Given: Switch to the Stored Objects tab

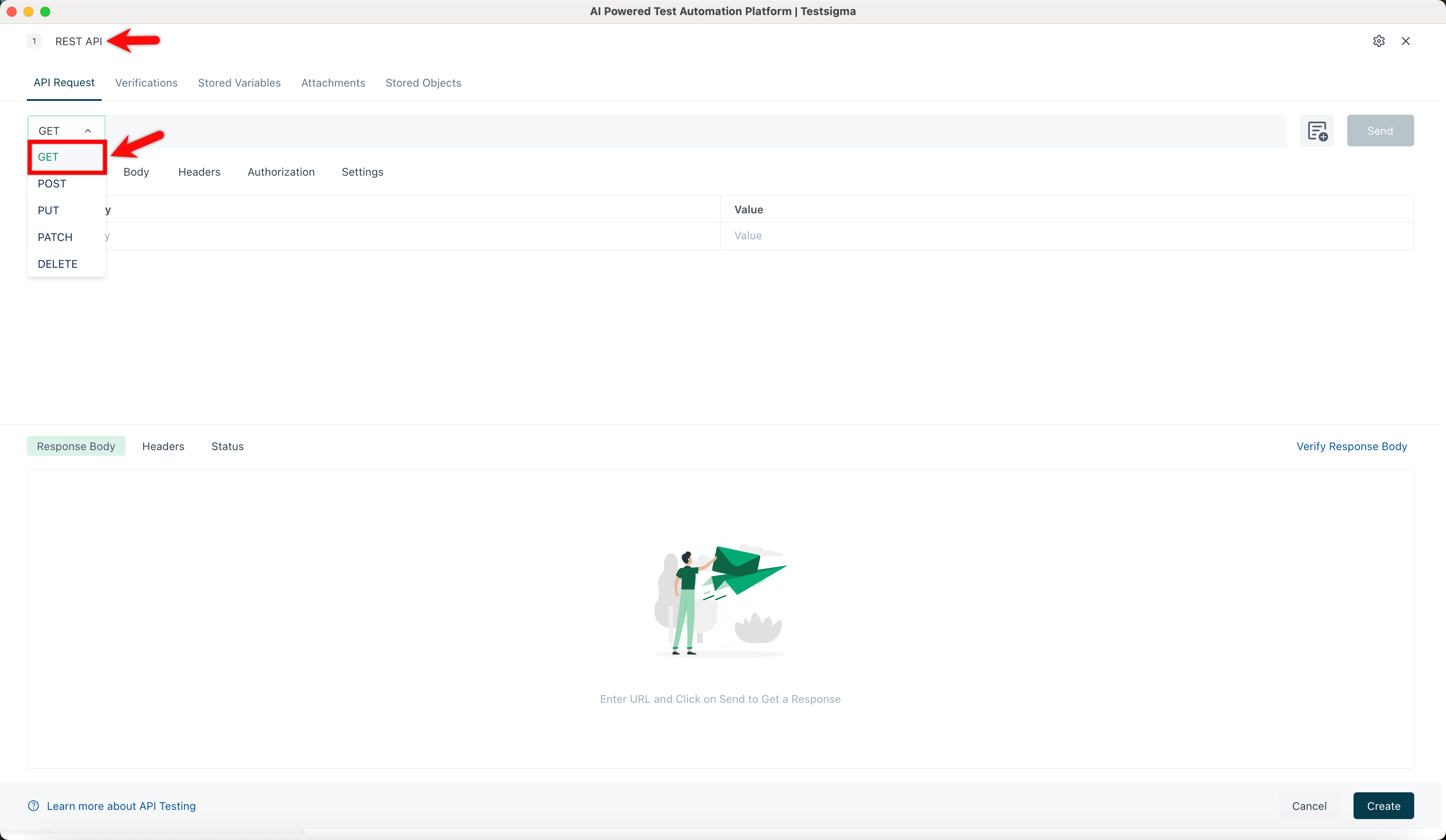Looking at the screenshot, I should 423,83.
